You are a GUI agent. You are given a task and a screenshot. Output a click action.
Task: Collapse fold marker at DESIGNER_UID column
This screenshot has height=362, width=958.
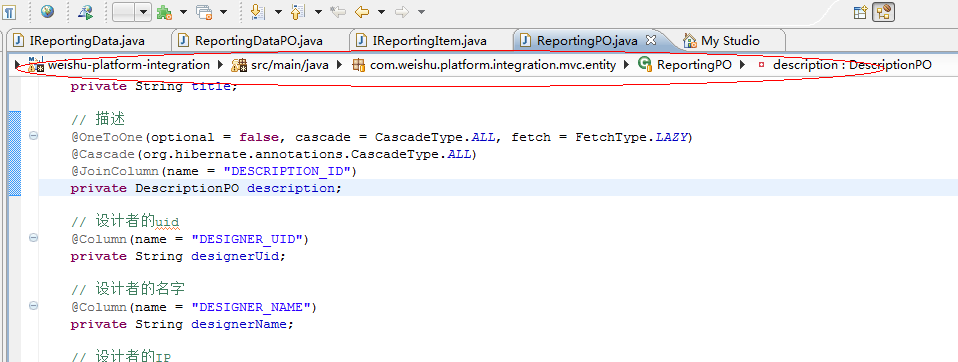tap(33, 237)
